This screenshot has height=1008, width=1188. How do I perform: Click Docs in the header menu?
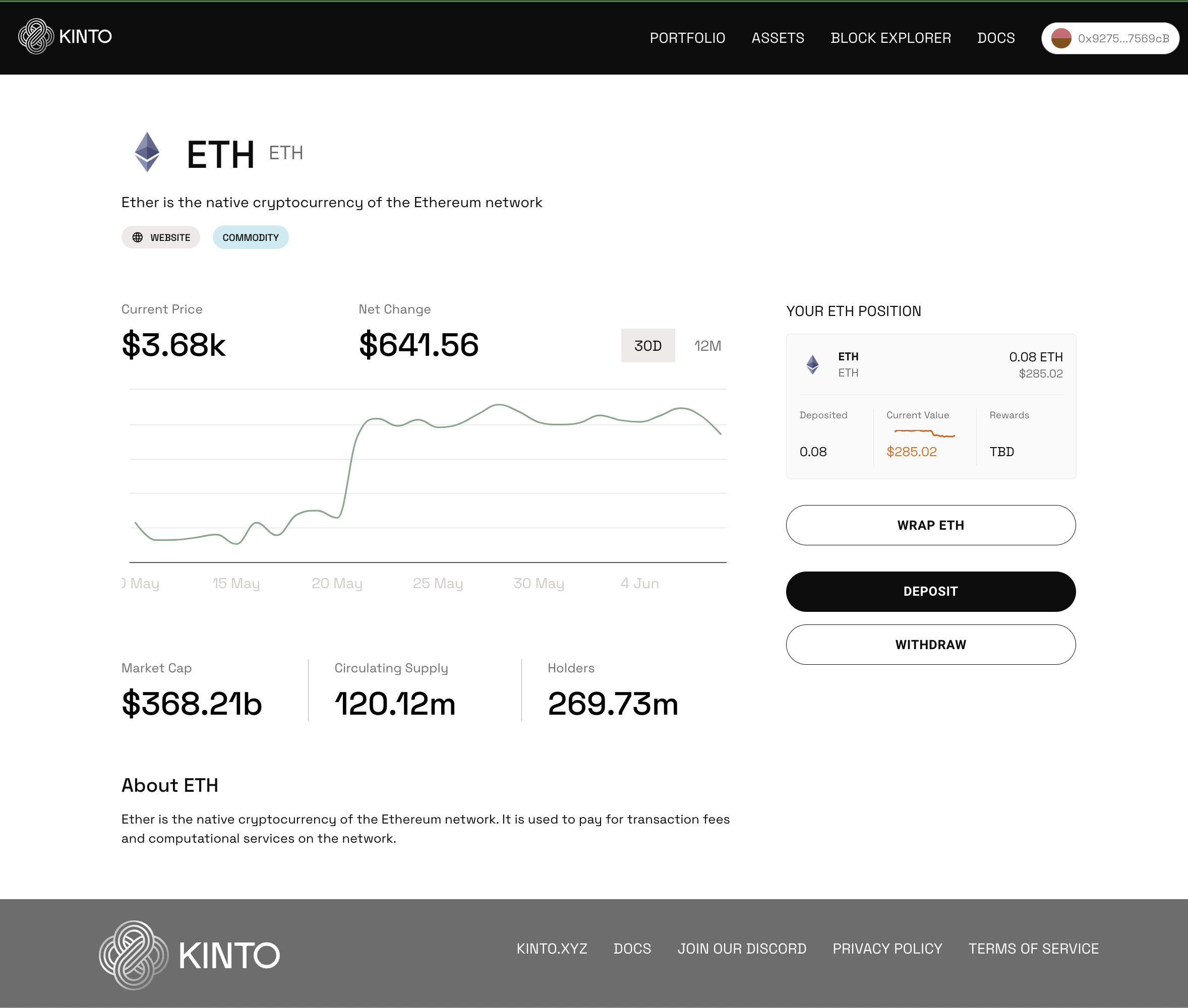(995, 38)
